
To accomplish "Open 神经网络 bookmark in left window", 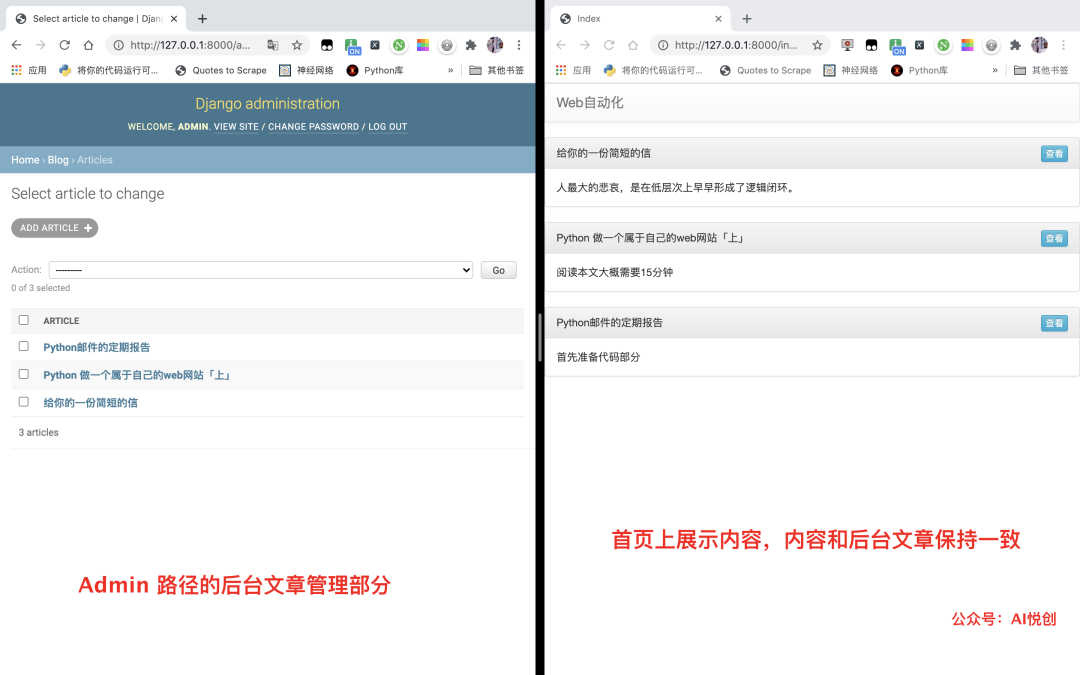I will point(306,70).
